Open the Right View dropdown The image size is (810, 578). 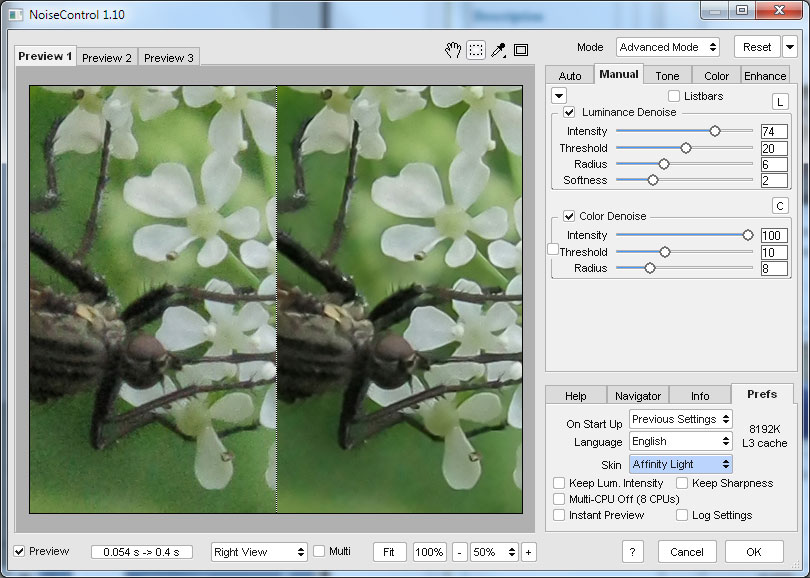click(x=259, y=552)
